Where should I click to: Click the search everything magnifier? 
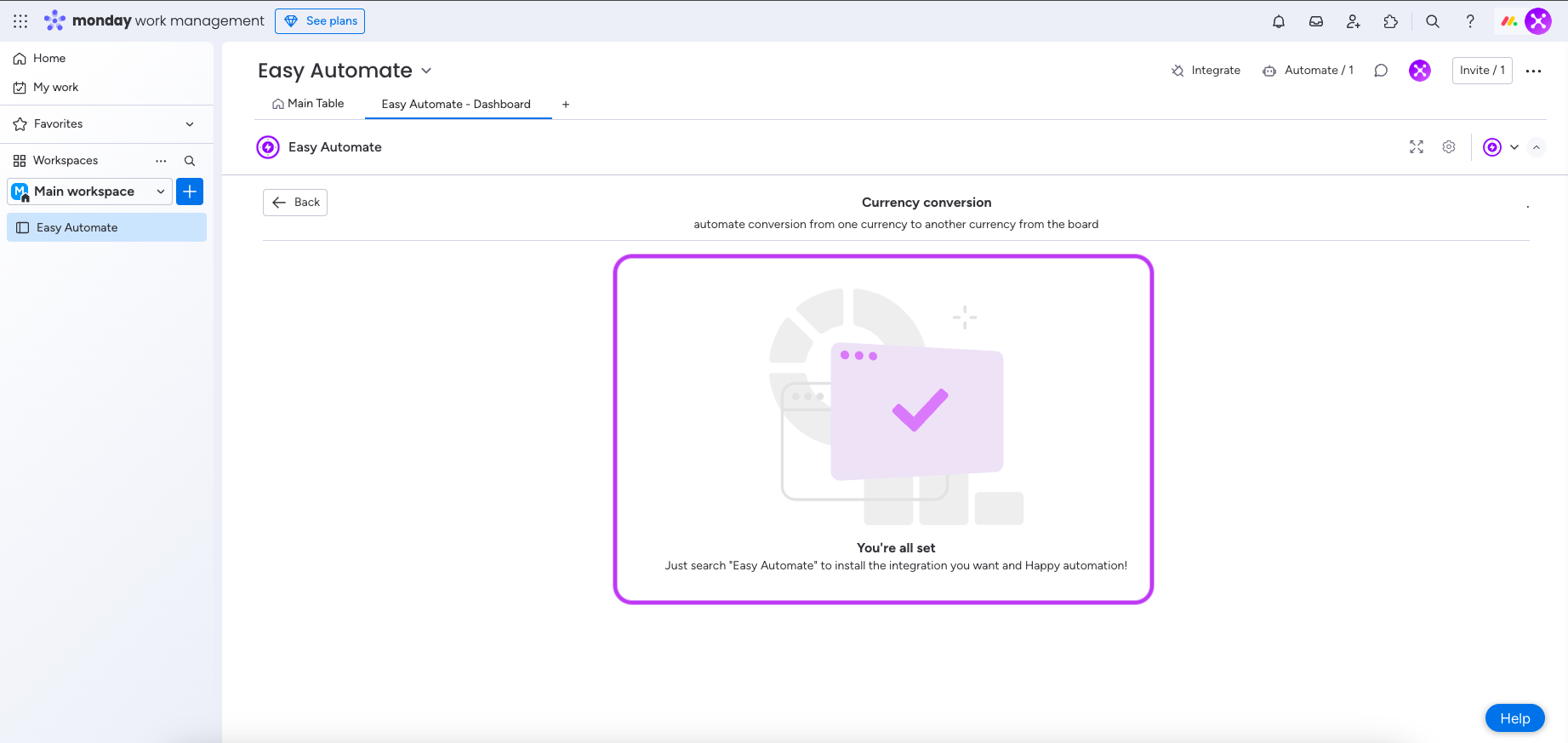pyautogui.click(x=1433, y=21)
